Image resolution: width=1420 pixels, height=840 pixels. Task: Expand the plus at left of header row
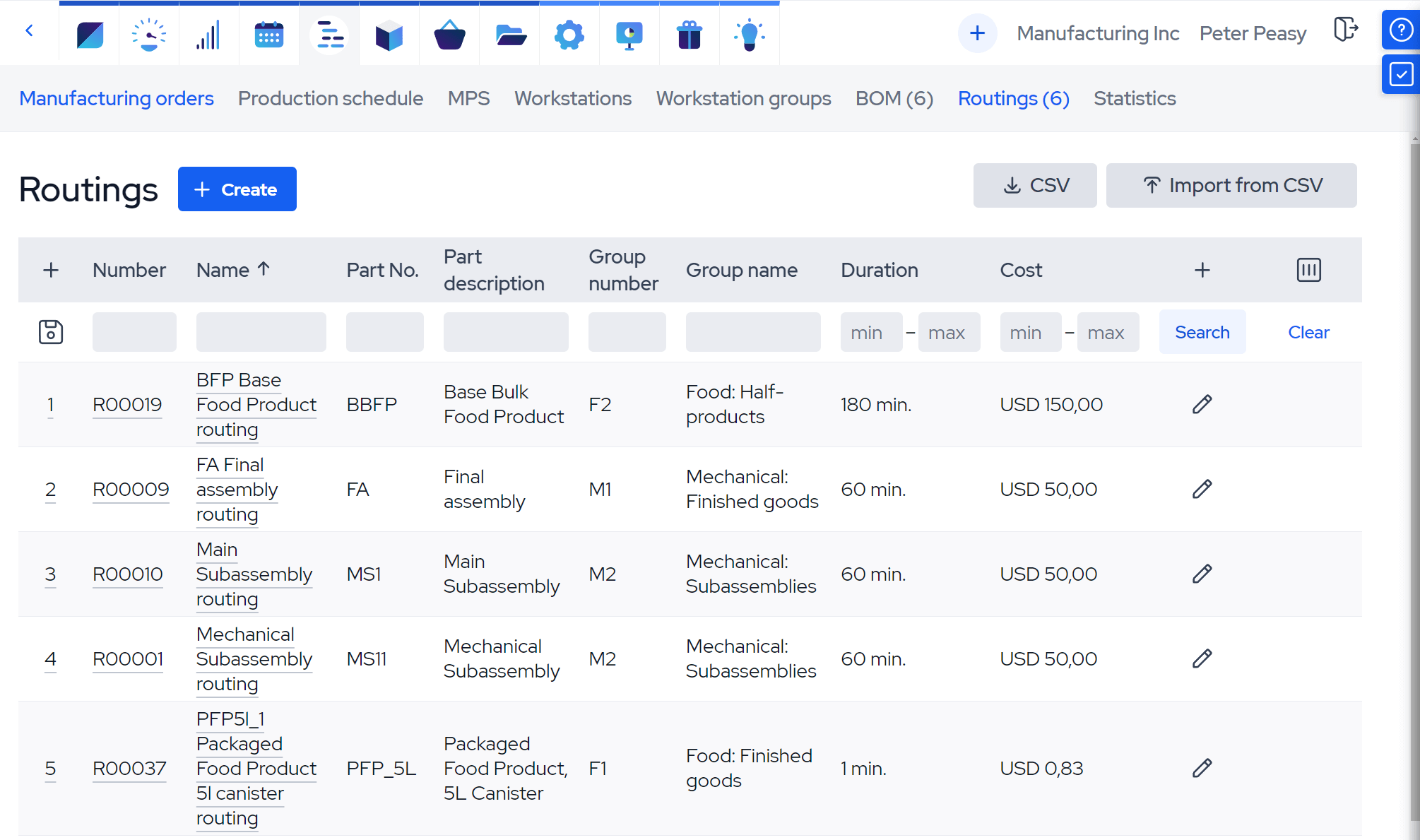click(51, 270)
